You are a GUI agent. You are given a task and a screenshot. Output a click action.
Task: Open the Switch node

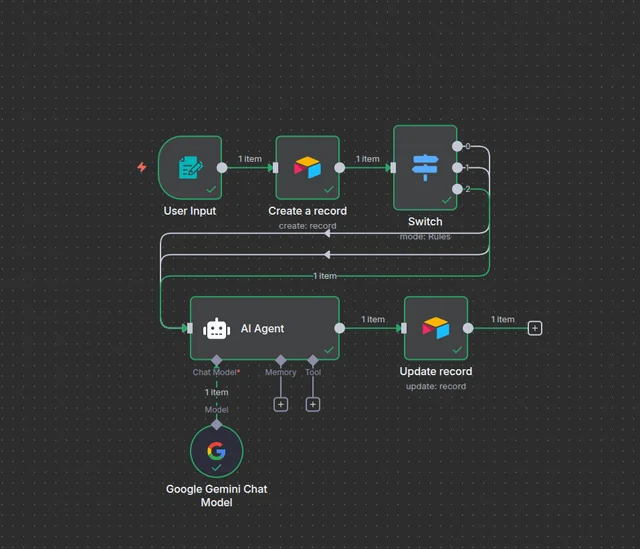point(425,166)
